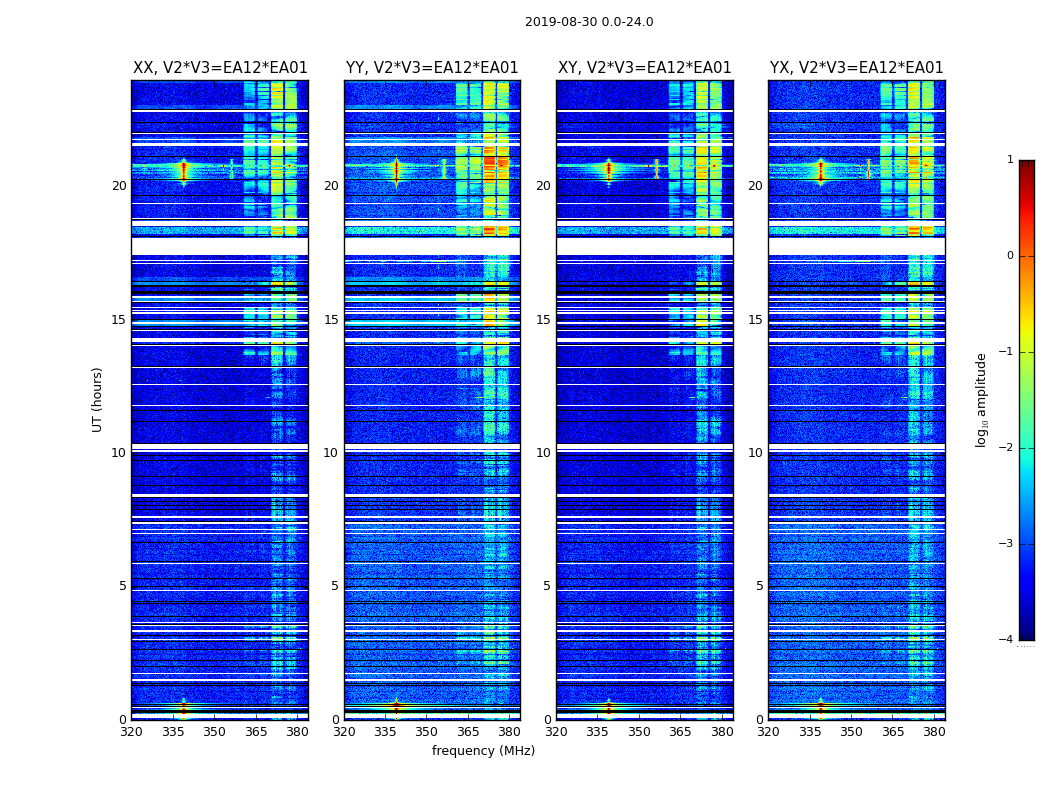Click the colorbar tick label −4

(x=1006, y=640)
